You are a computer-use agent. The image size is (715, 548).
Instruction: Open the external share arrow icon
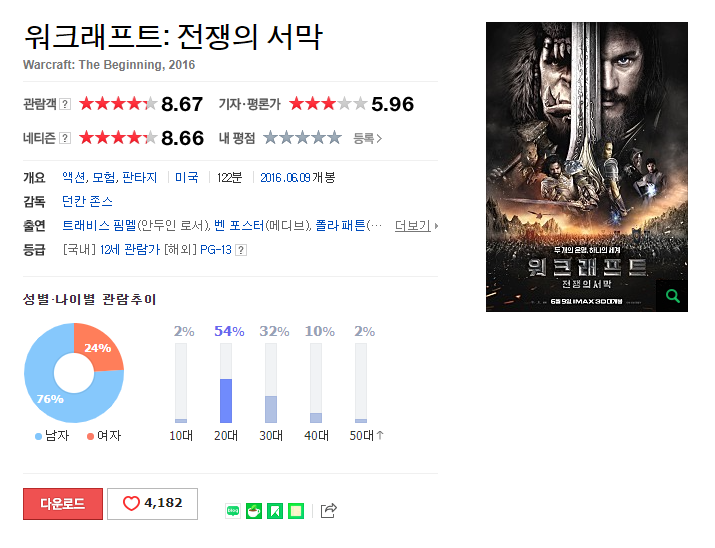tap(328, 511)
